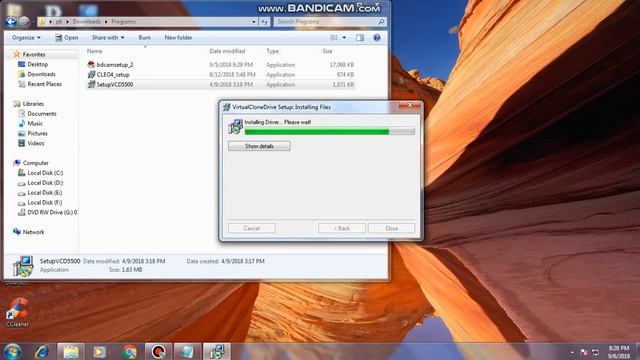Select Favorites in the navigation pane

[x=34, y=54]
